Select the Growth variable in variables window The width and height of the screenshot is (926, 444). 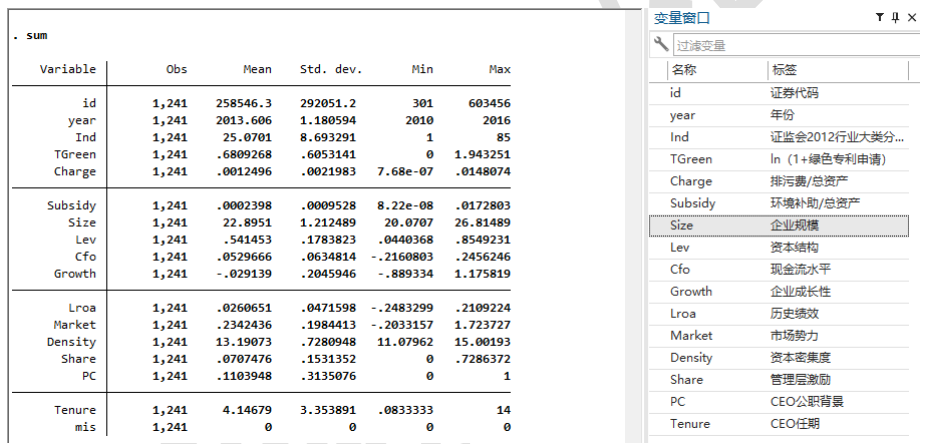779,292
